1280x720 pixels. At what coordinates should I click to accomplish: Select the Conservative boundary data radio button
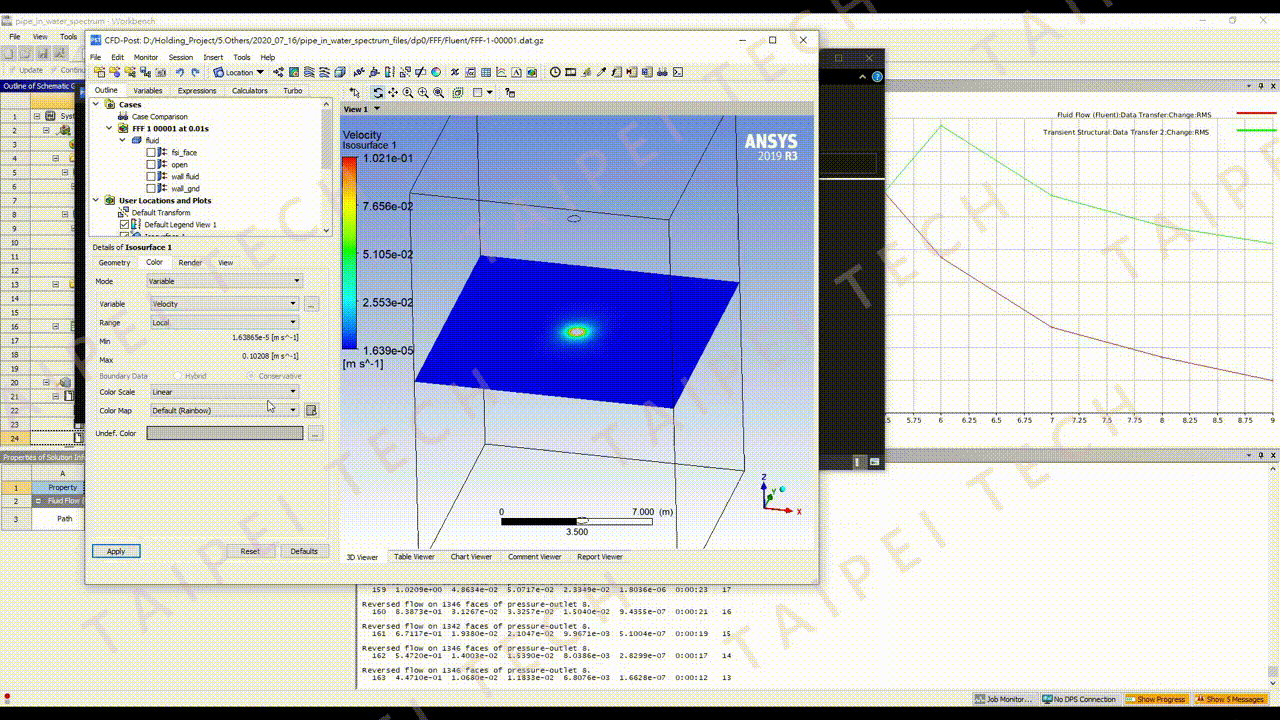click(251, 376)
